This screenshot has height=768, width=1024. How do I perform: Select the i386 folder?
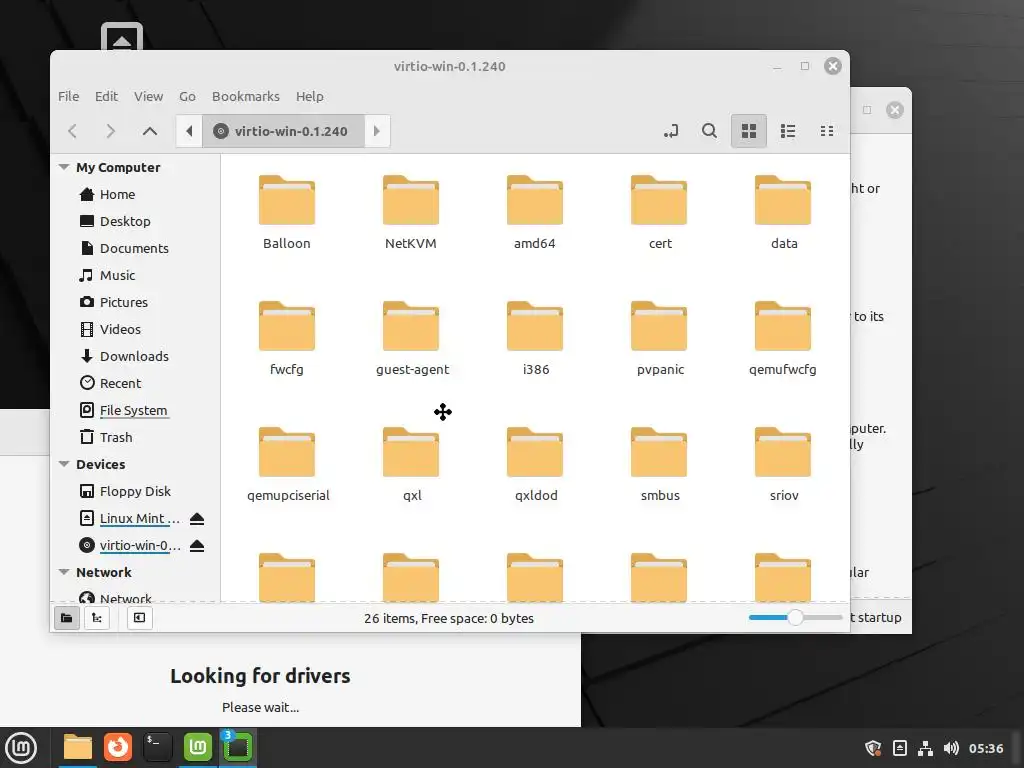(535, 338)
